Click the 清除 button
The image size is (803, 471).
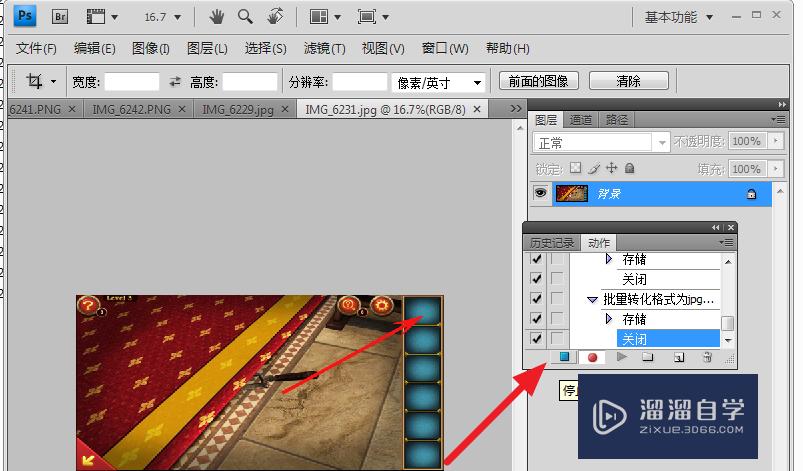(x=628, y=81)
